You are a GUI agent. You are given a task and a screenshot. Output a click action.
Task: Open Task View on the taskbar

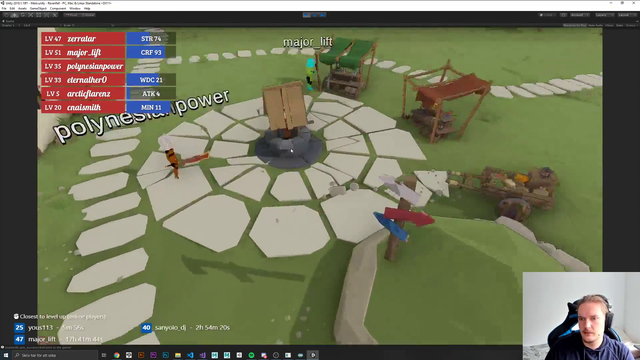pyautogui.click(x=104, y=355)
